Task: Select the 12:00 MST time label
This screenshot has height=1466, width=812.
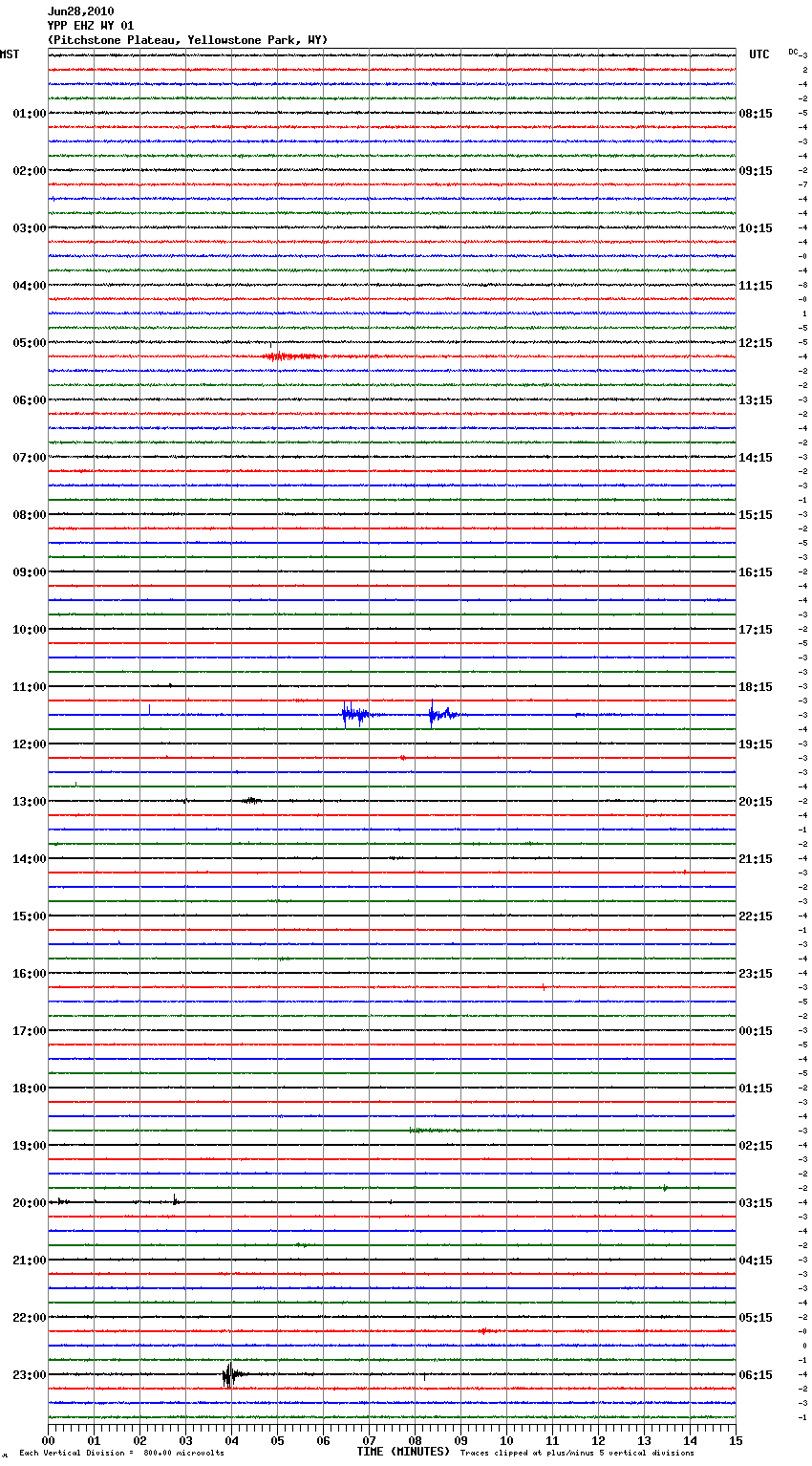Action: tap(30, 744)
